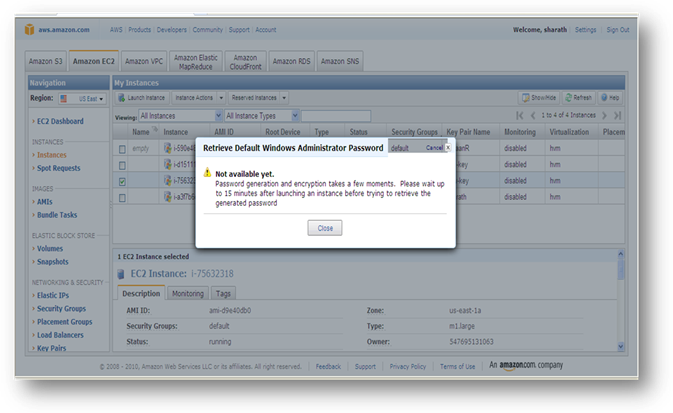Click the EC2 Instance server icon
Viewport: 673px width, 413px height.
pyautogui.click(x=121, y=274)
